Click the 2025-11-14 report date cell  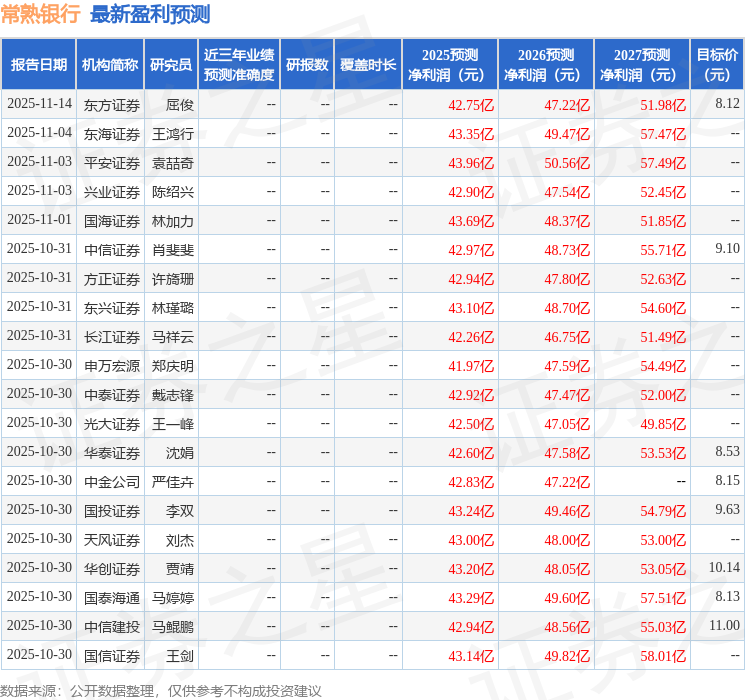click(39, 104)
